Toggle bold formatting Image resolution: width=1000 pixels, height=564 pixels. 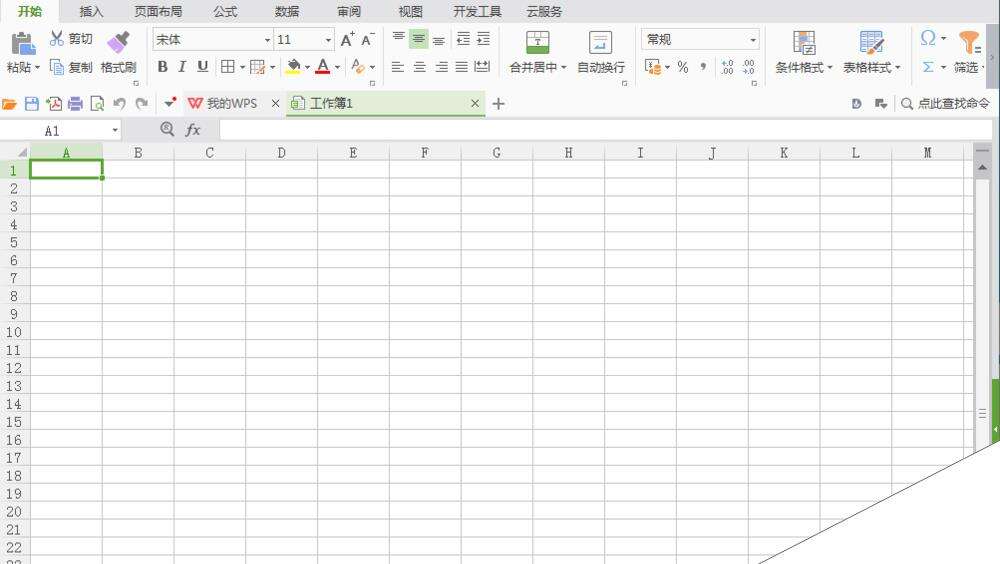coord(163,66)
